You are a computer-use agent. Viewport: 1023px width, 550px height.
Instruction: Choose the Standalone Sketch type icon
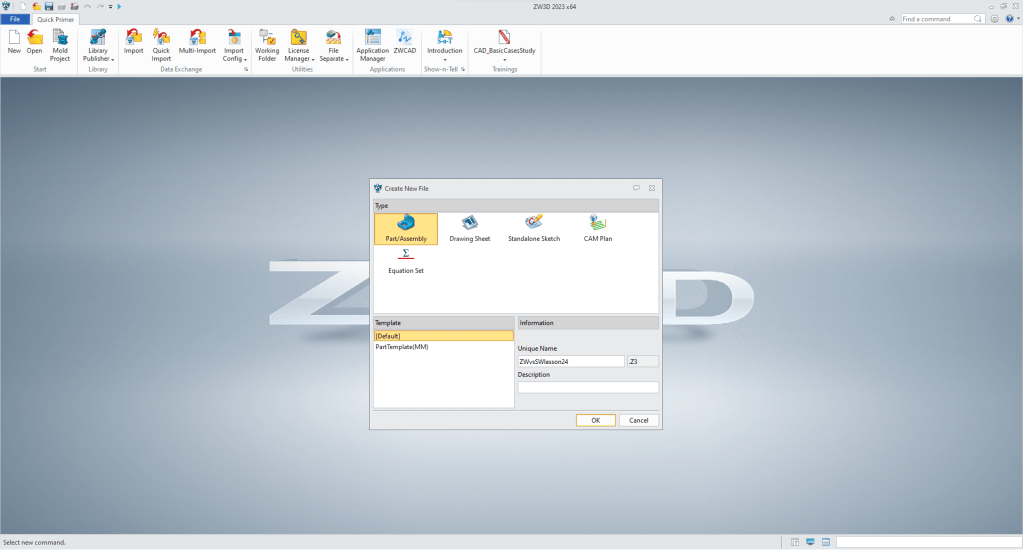tap(534, 228)
